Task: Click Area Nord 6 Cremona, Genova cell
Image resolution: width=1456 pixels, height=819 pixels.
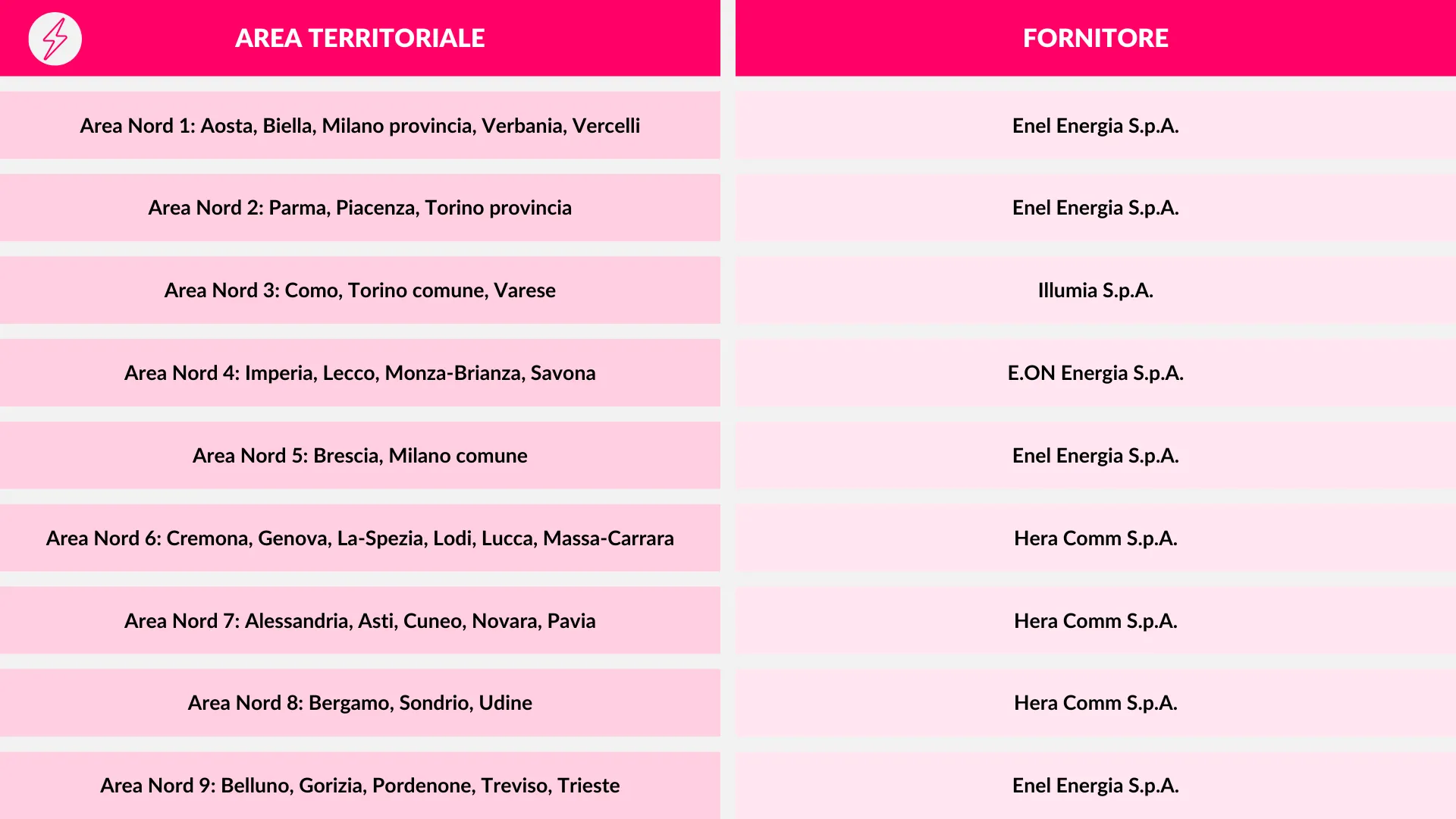Action: click(x=359, y=538)
